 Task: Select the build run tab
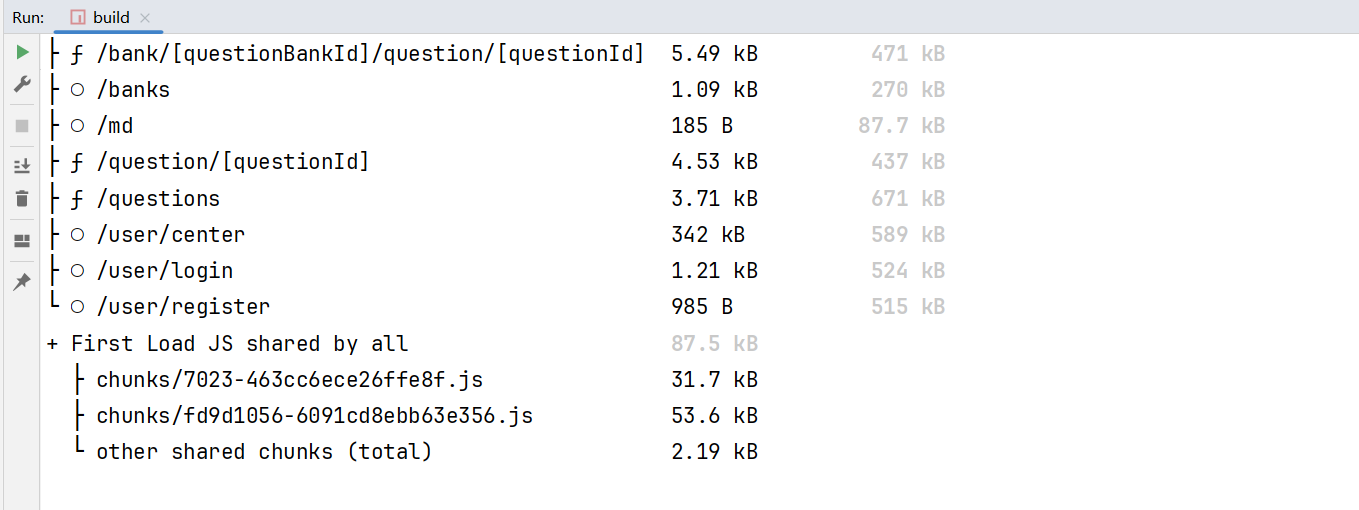point(108,17)
